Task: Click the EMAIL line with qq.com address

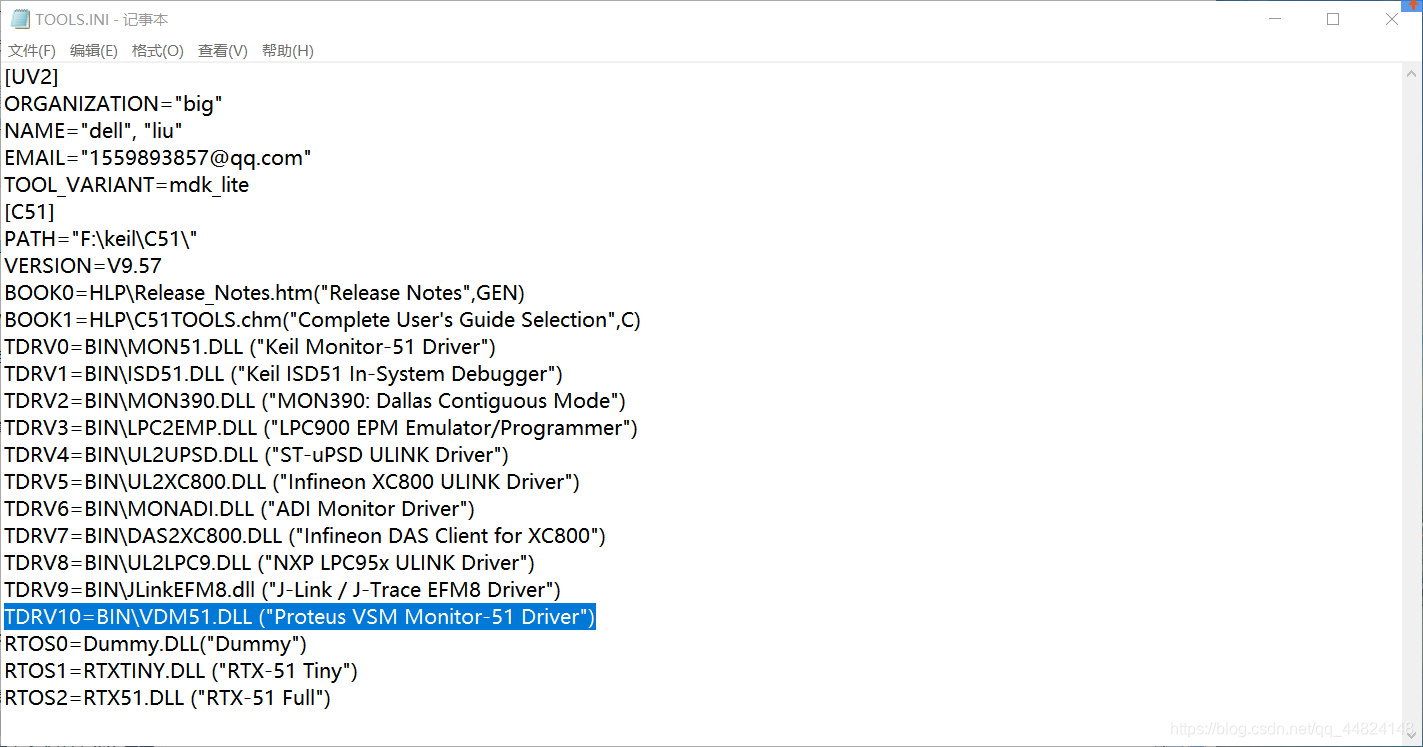Action: [158, 158]
